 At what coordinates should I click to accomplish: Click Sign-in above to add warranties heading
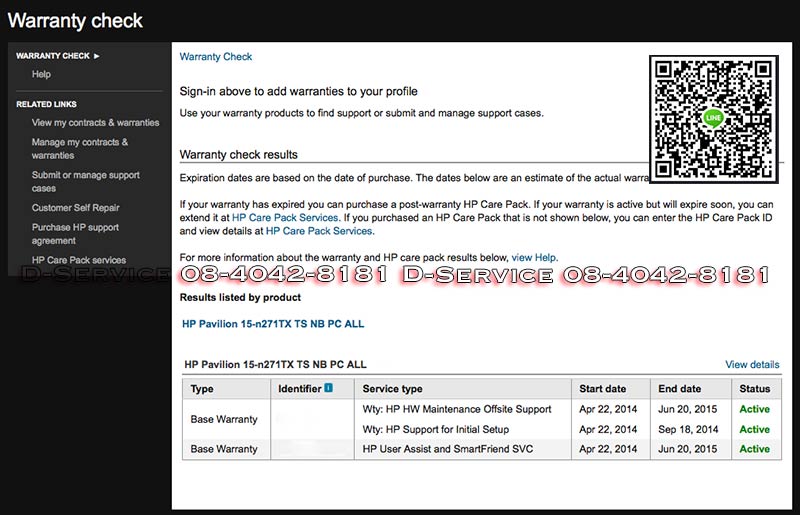[298, 91]
